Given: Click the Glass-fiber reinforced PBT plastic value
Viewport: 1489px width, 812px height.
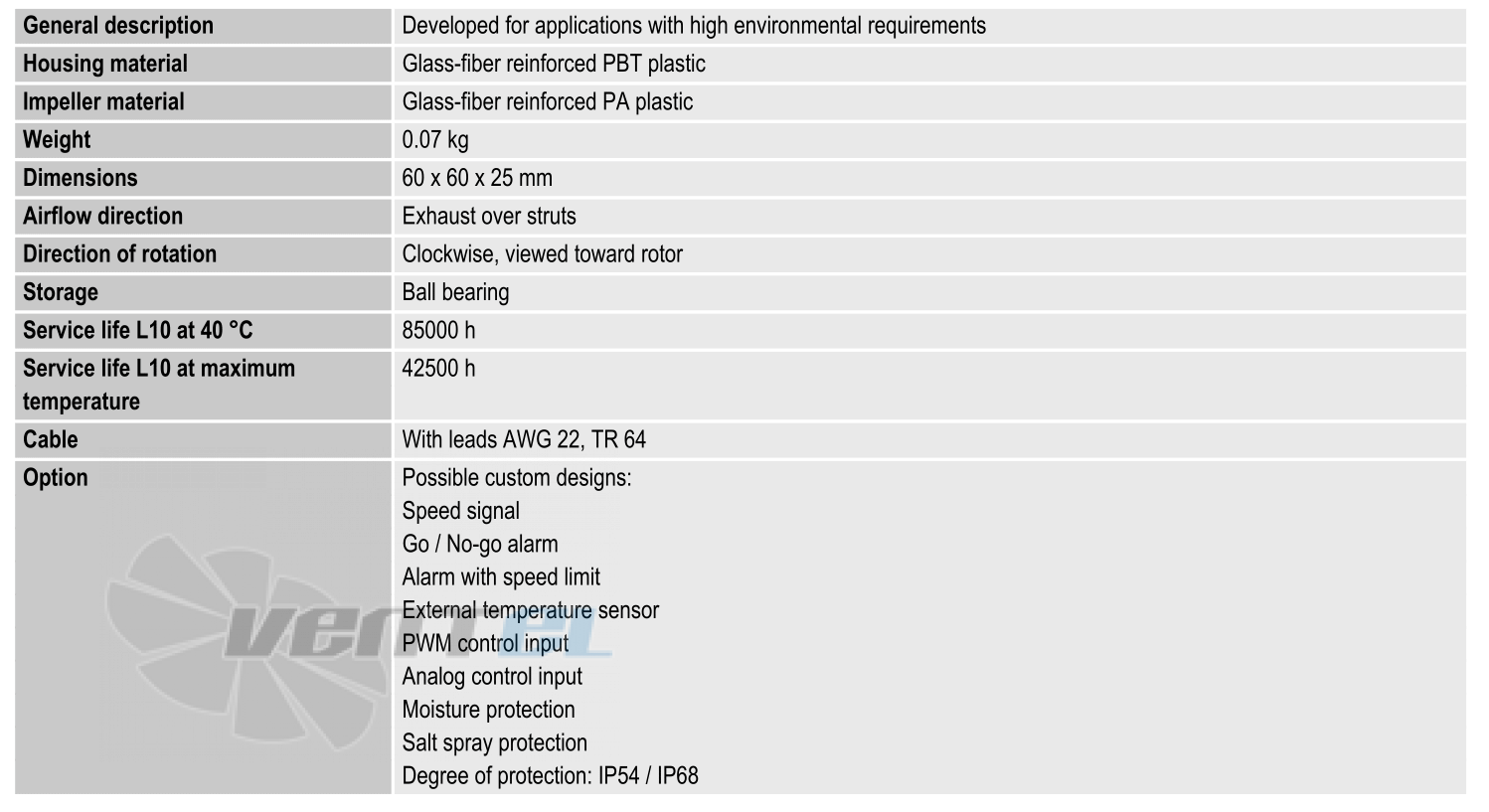Looking at the screenshot, I should (554, 64).
